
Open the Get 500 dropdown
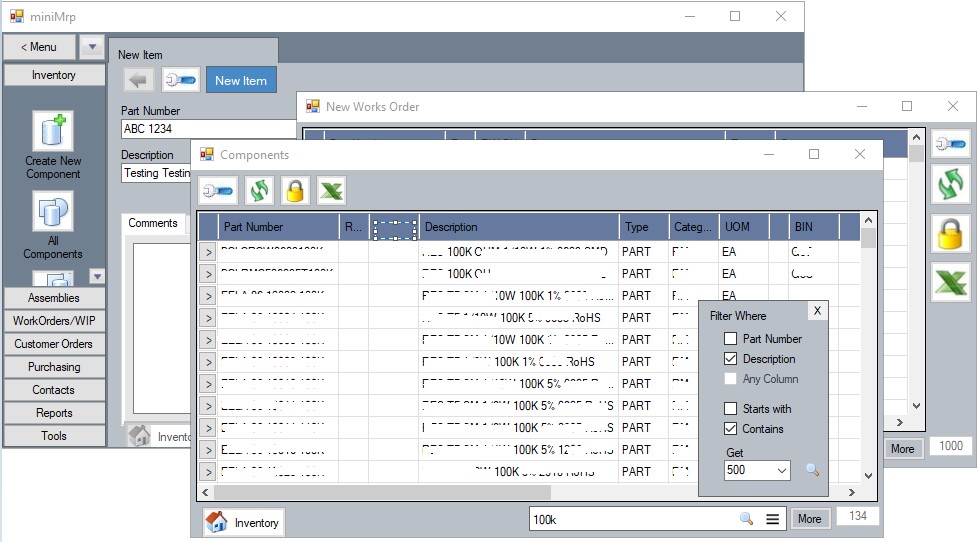780,470
